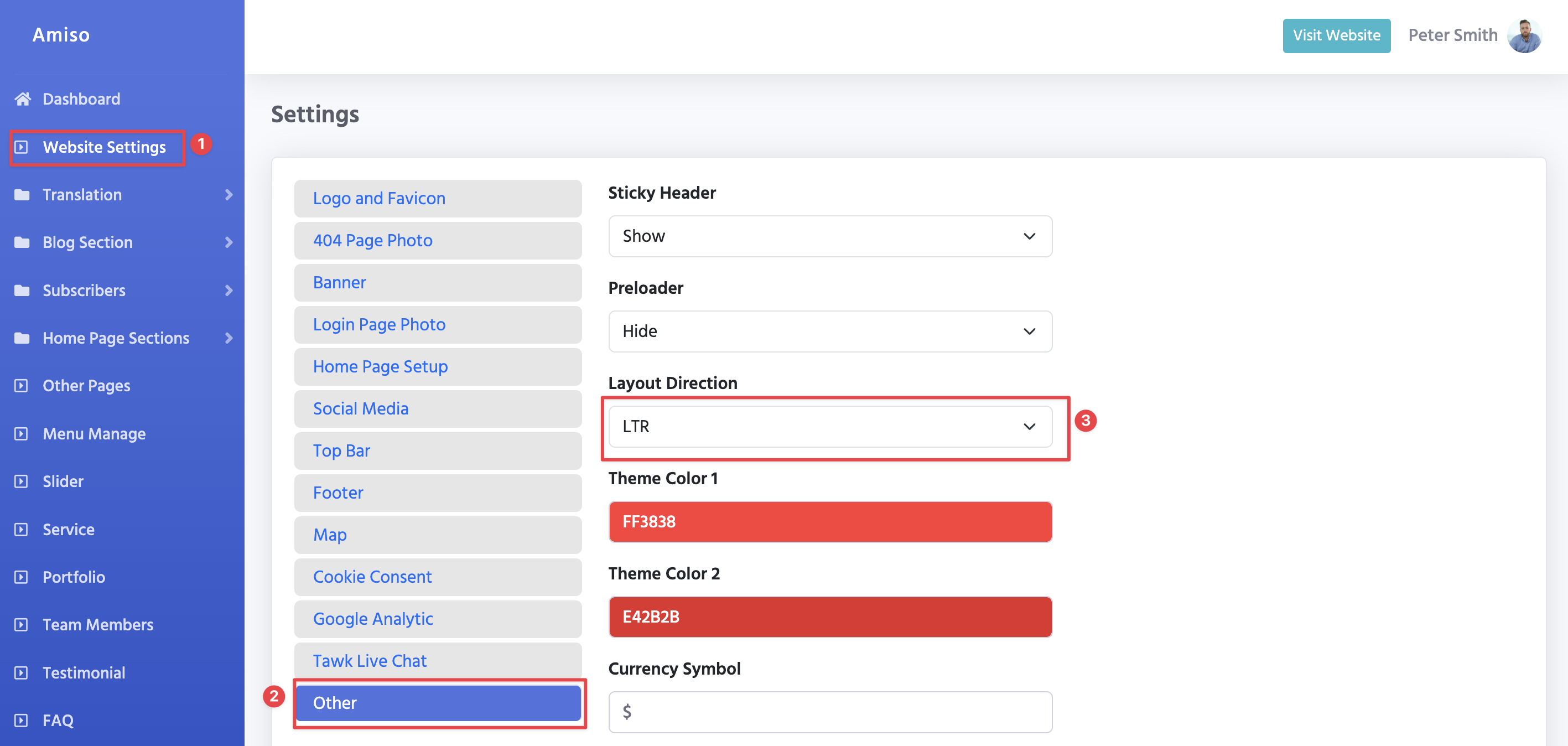
Task: Open the Google Analytic tab
Action: (438, 619)
